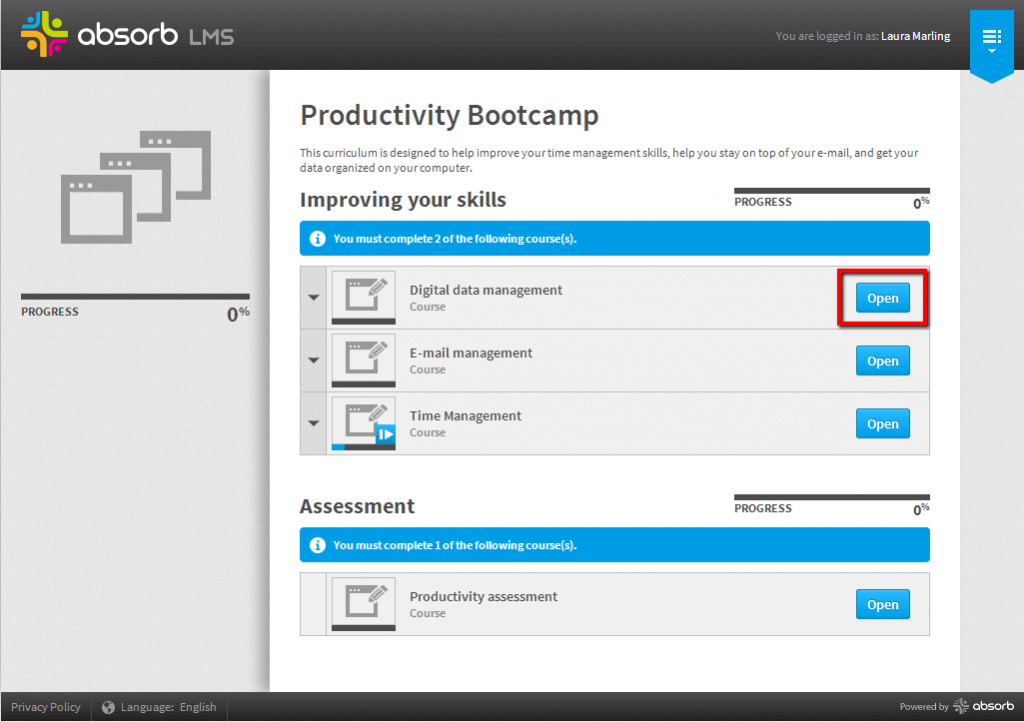Click 'You must complete 2' notice

[x=615, y=238]
